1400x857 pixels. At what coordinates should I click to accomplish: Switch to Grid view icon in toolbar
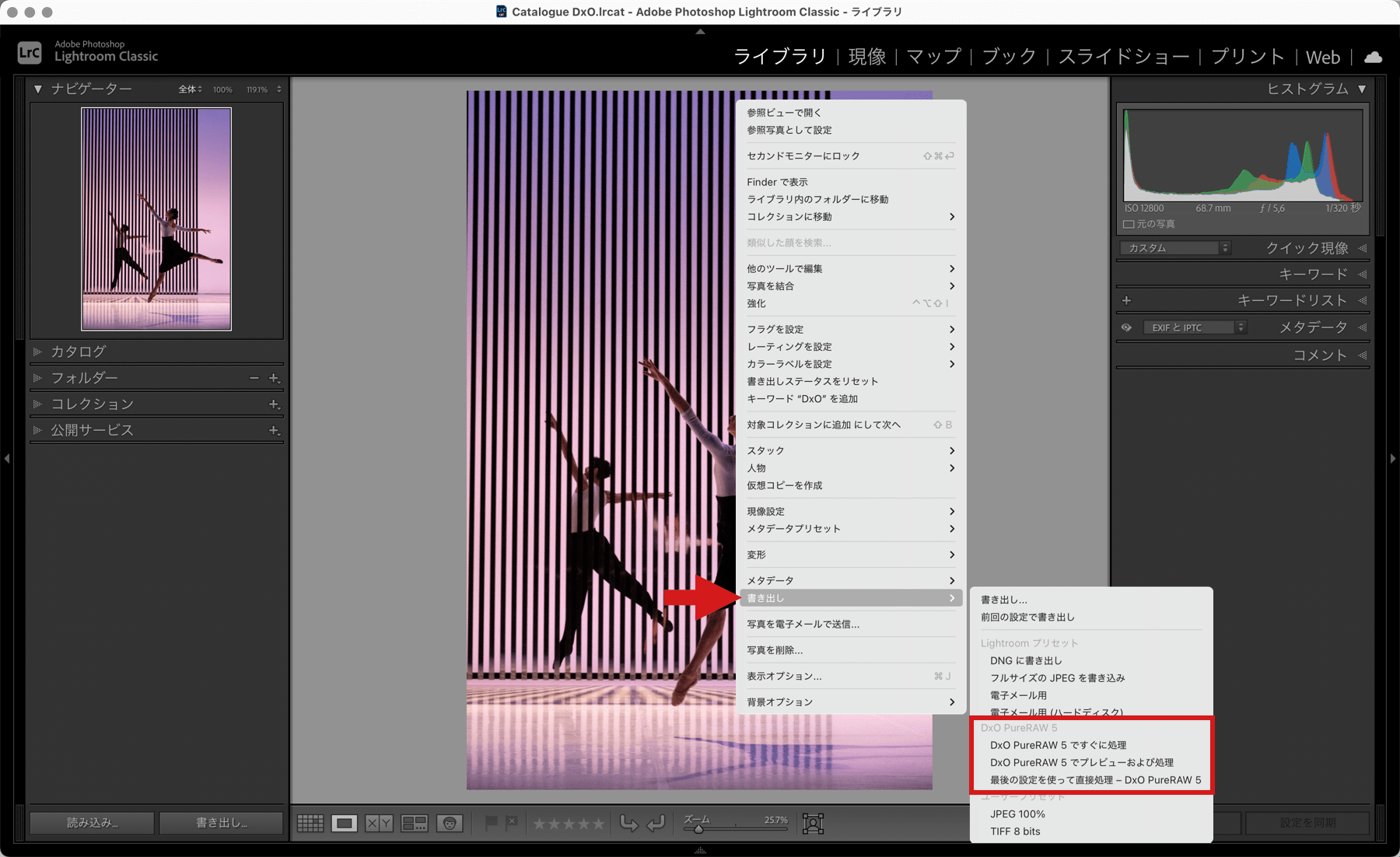click(x=310, y=823)
